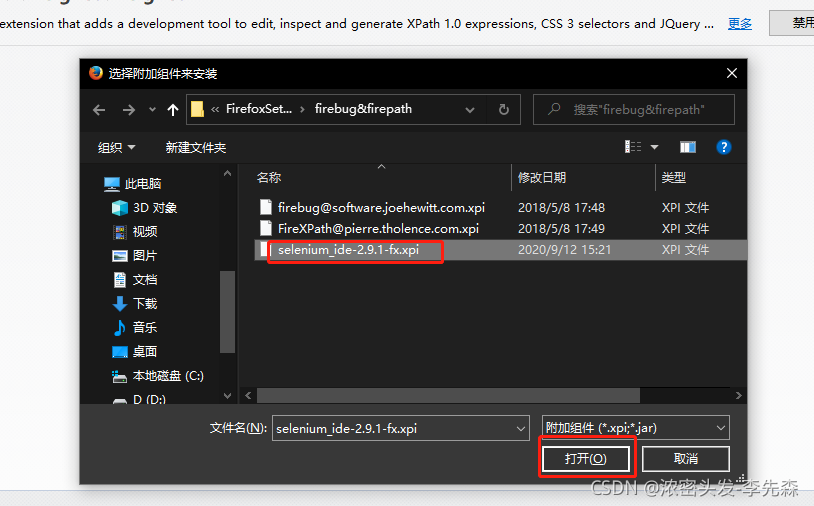
Task: Click date 2018/5/8 17:49 cell
Action: coord(561,228)
